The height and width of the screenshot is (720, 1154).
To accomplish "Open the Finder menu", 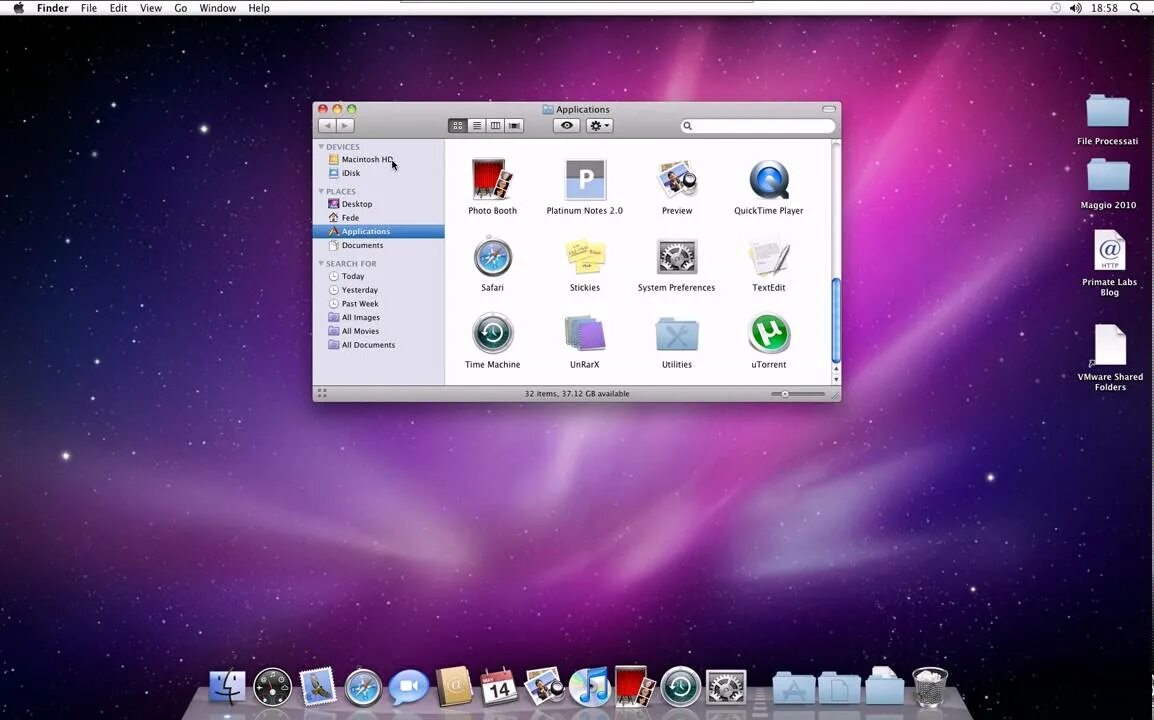I will tap(53, 8).
